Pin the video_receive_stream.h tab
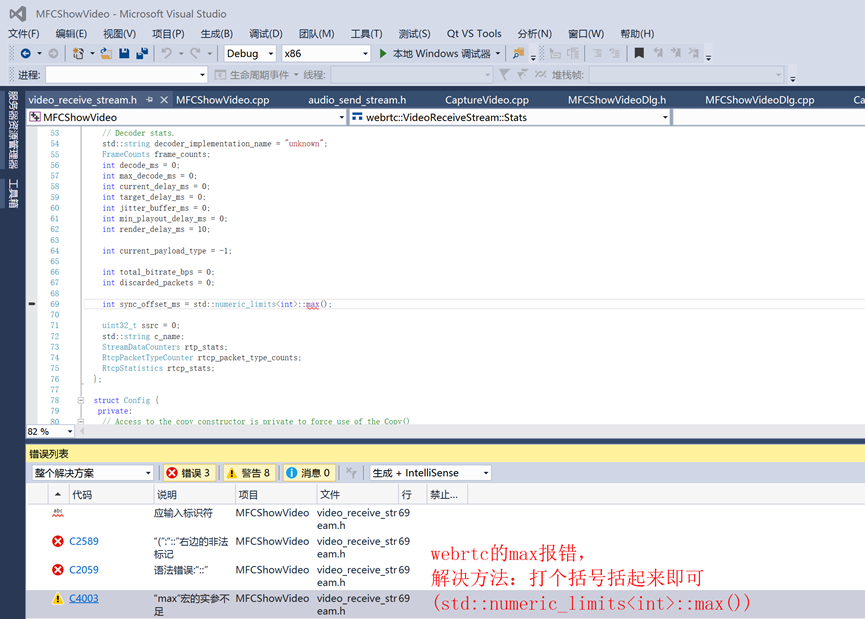 coord(149,100)
